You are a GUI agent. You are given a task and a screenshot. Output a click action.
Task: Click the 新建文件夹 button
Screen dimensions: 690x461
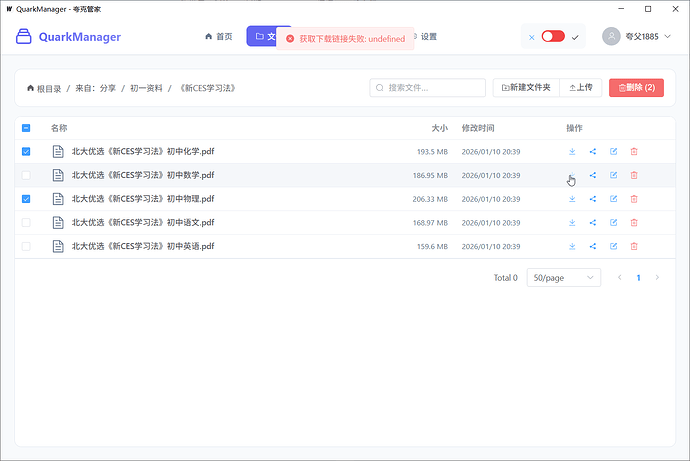click(x=526, y=88)
